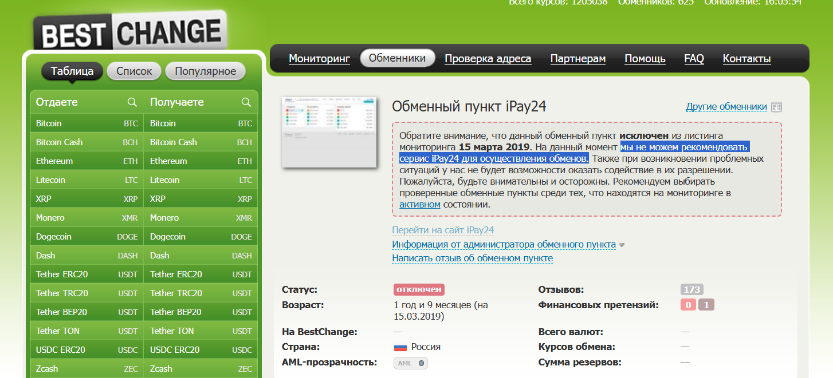Click the 173 reviews count badge
Viewport: 833px width, 378px height.
(x=692, y=290)
